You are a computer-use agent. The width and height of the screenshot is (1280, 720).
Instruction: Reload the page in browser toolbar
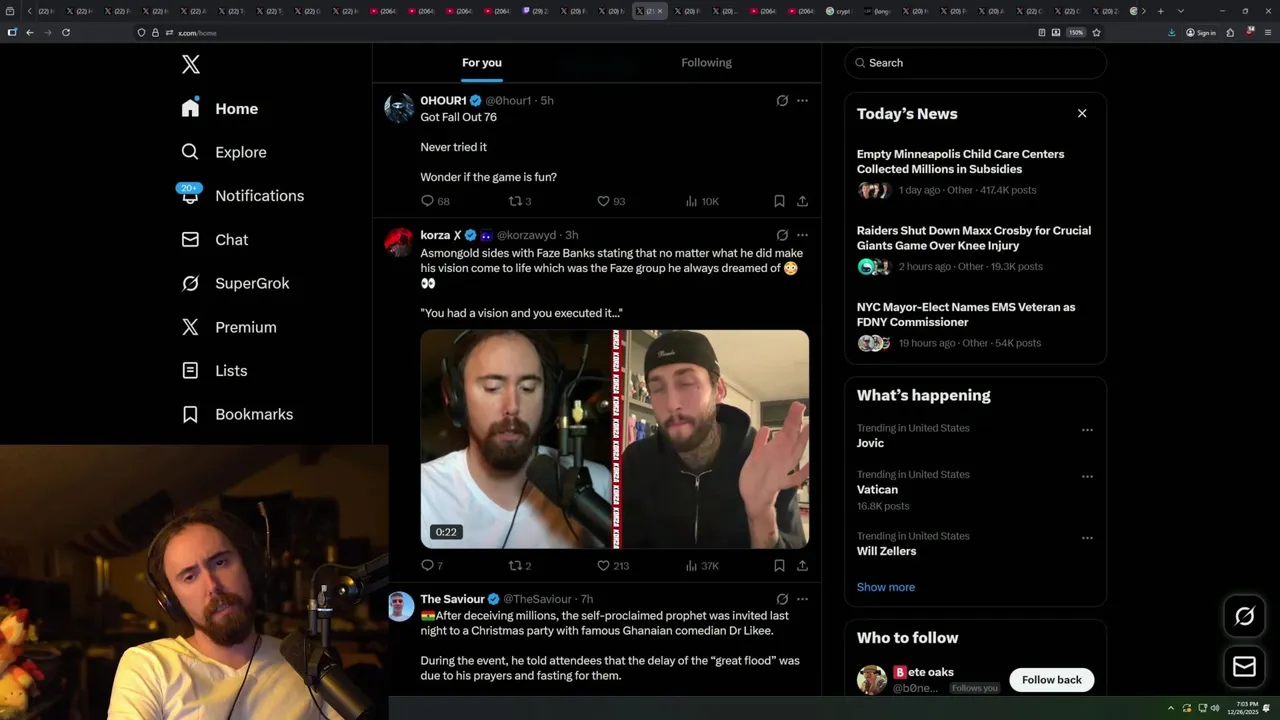click(66, 32)
